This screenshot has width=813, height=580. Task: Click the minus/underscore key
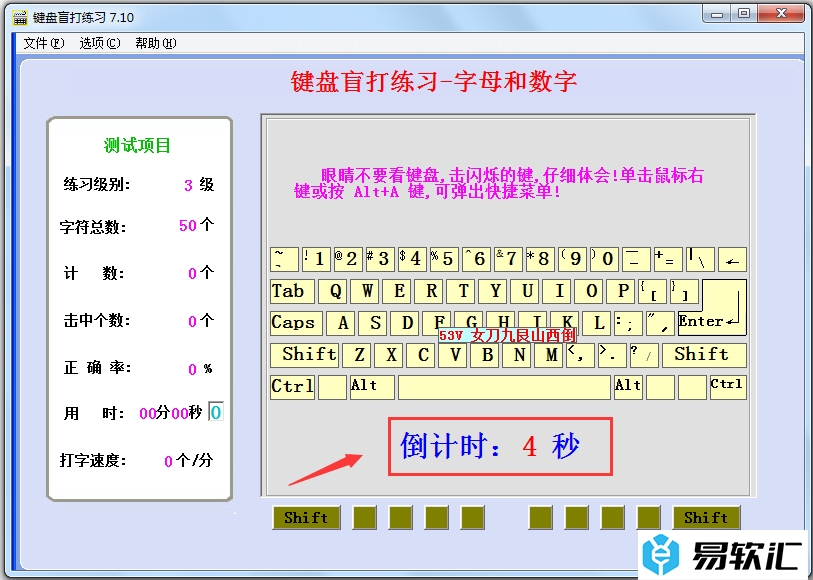pyautogui.click(x=637, y=260)
